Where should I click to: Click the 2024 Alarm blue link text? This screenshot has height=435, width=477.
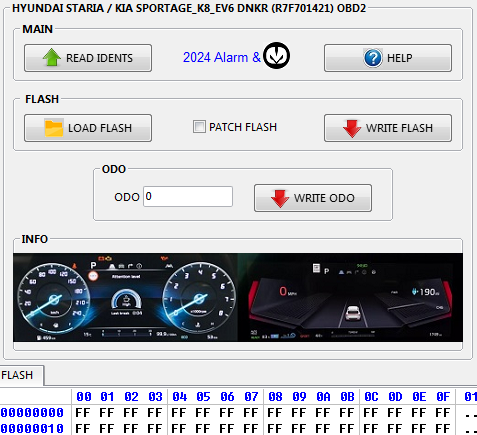[x=222, y=57]
